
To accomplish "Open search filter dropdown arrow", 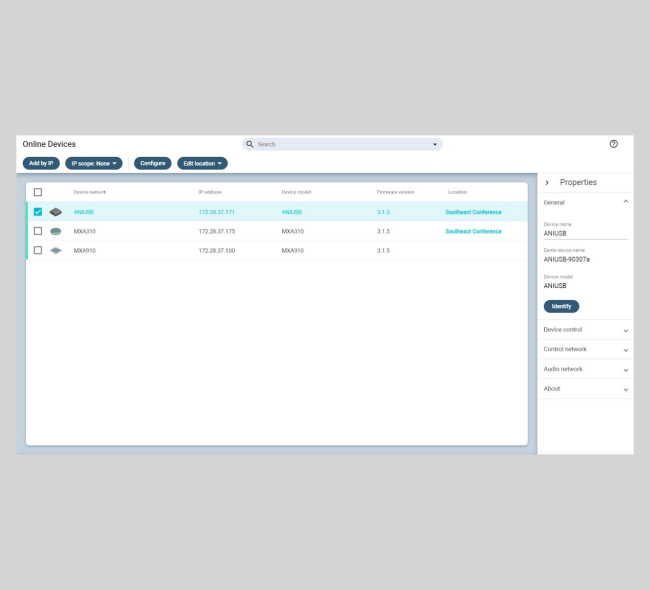I will (435, 144).
